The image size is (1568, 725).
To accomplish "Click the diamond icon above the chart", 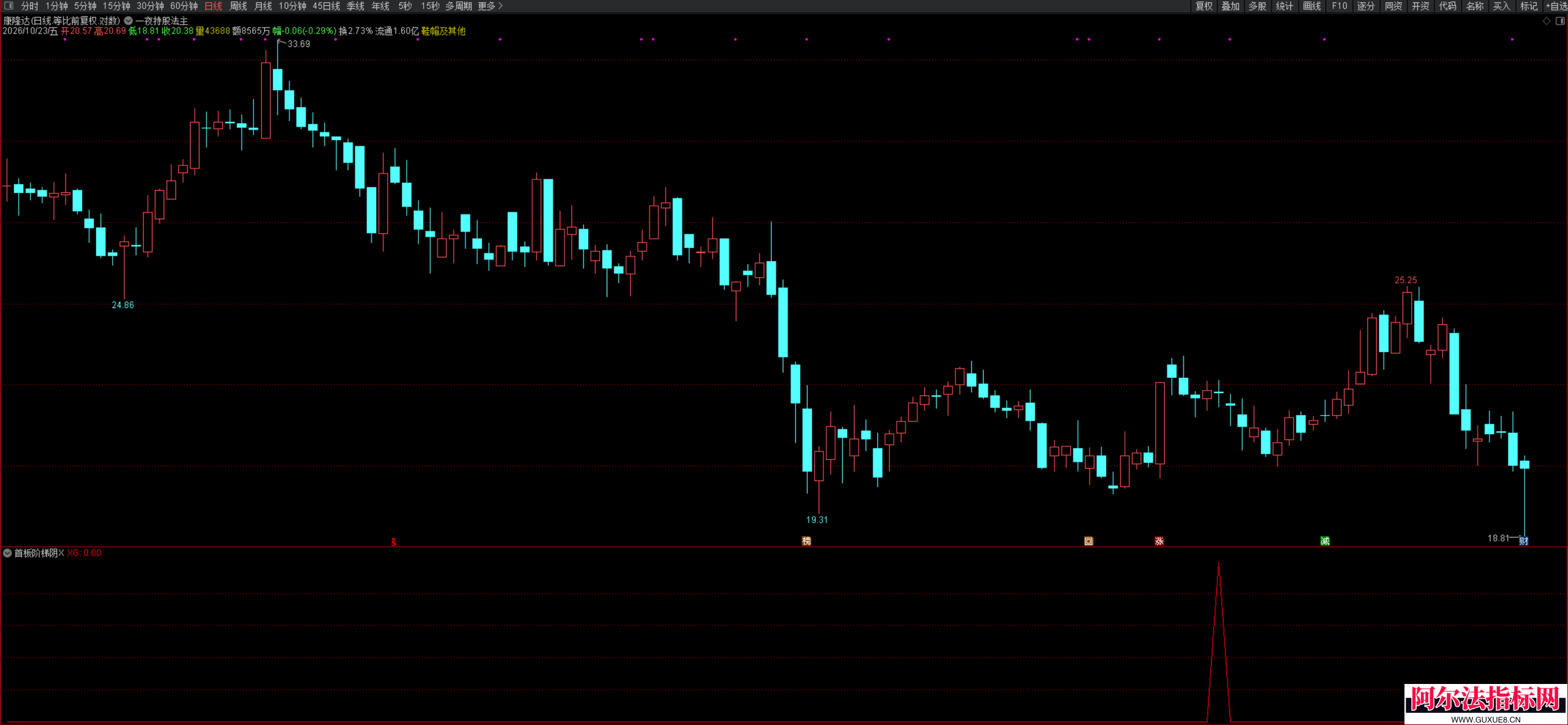I will (1547, 21).
